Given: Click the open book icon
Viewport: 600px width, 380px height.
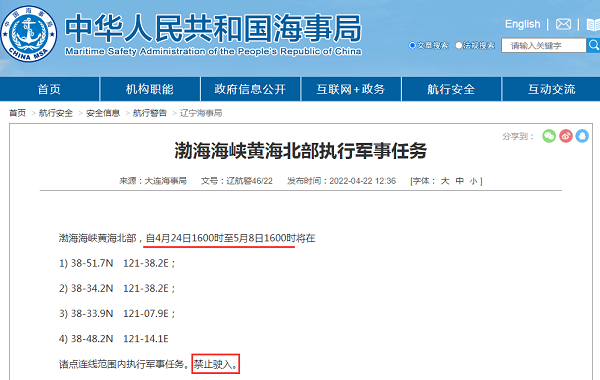Looking at the screenshot, I should (593, 25).
